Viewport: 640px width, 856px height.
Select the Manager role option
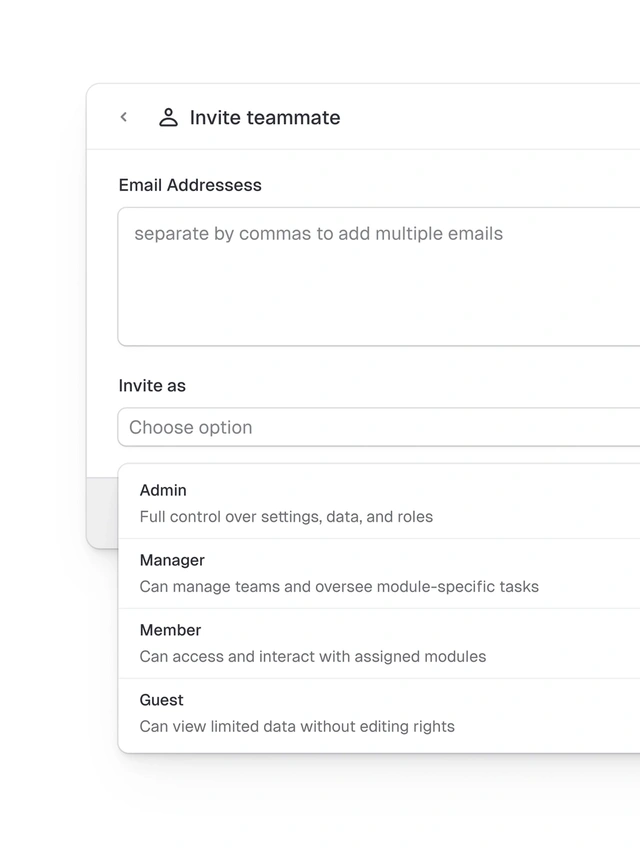tap(379, 573)
